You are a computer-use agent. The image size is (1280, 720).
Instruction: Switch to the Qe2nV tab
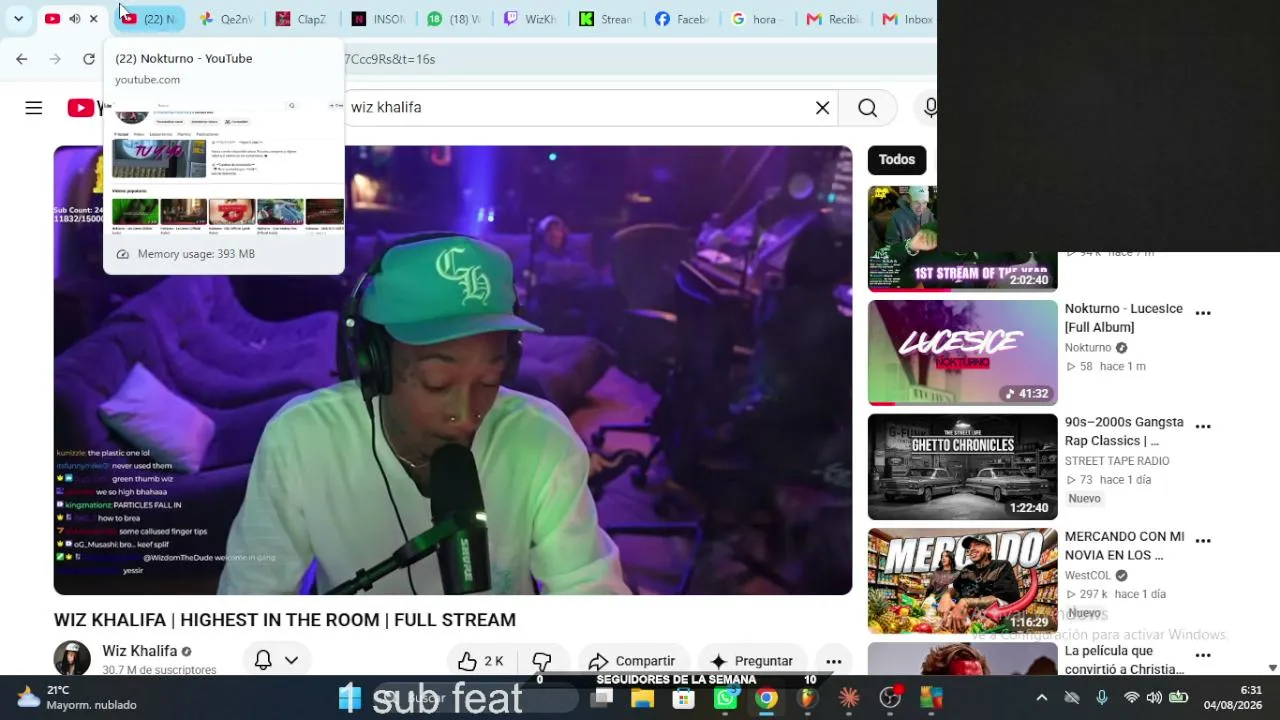point(226,19)
